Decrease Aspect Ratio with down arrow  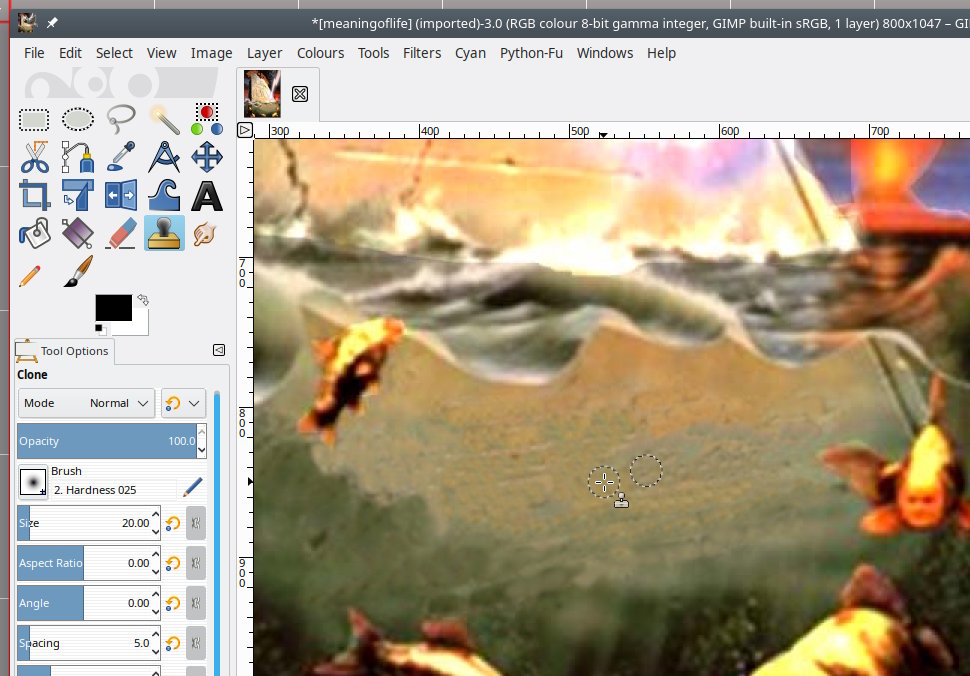click(x=155, y=572)
